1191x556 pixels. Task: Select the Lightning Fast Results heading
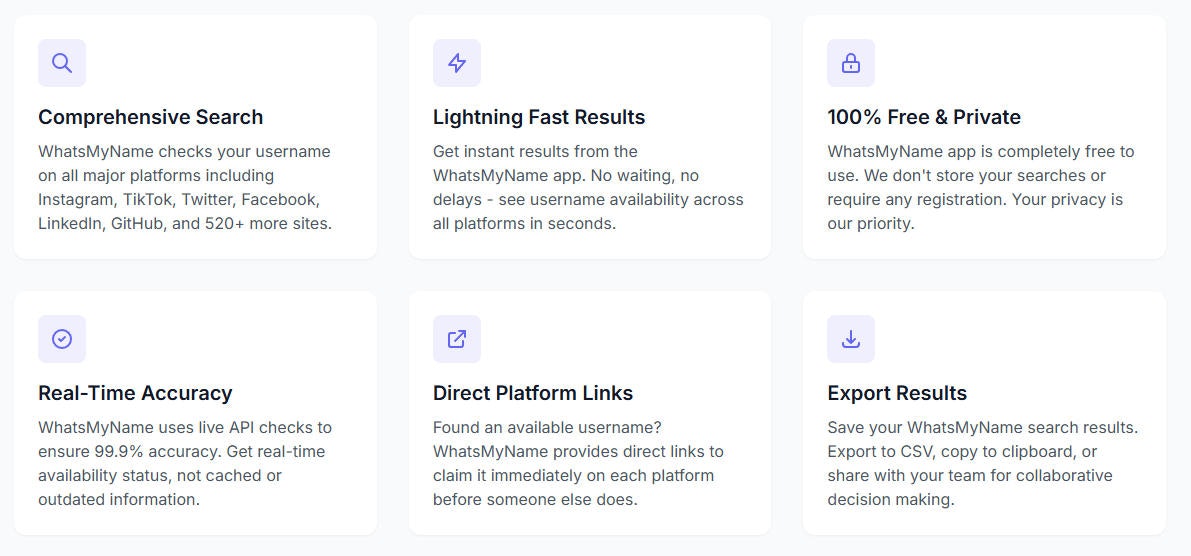tap(539, 117)
